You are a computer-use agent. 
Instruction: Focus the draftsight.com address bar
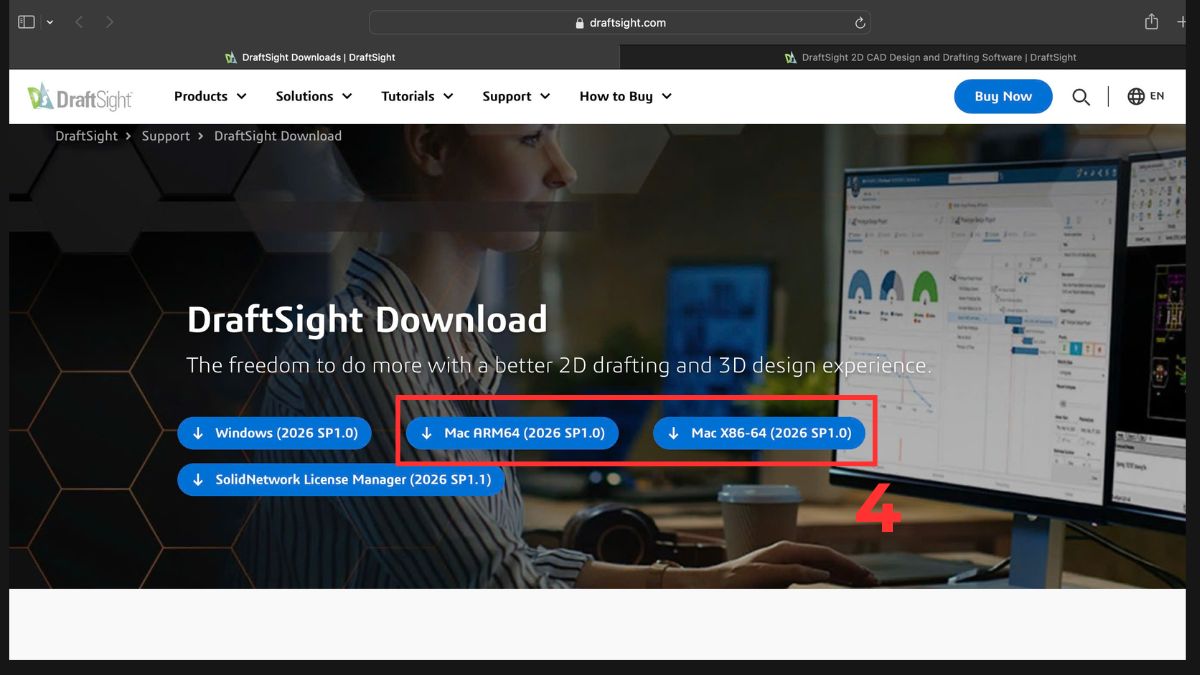[620, 22]
